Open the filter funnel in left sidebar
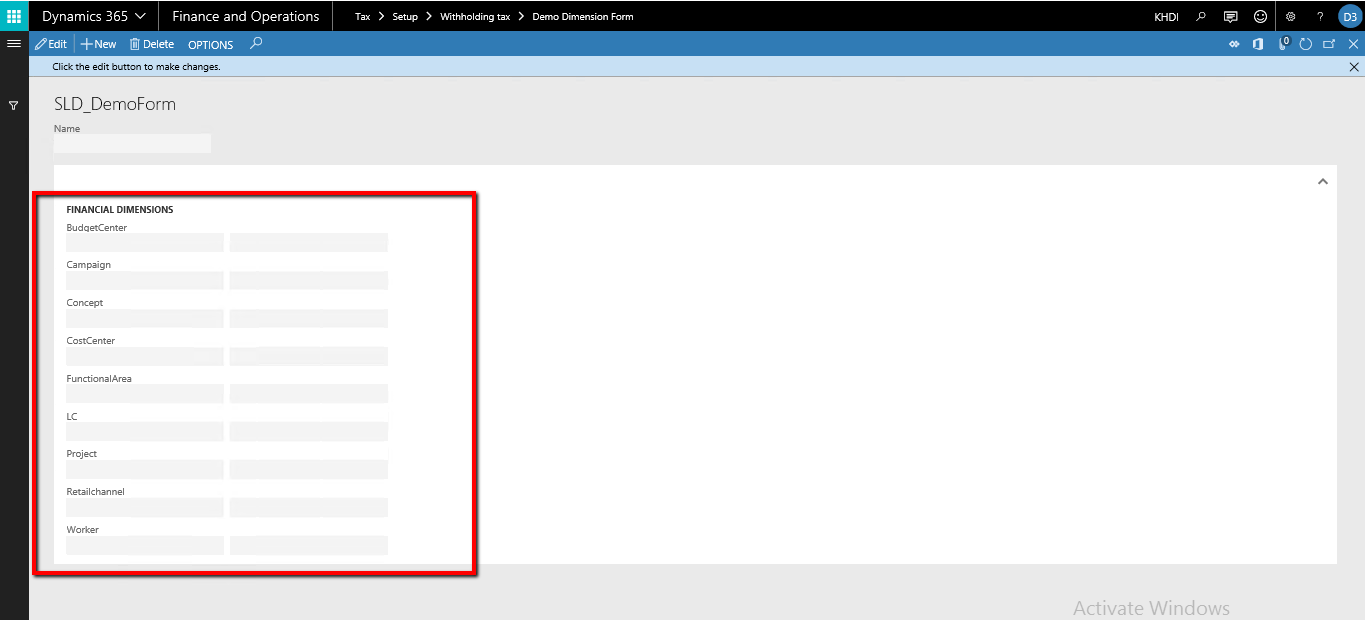 (13, 105)
